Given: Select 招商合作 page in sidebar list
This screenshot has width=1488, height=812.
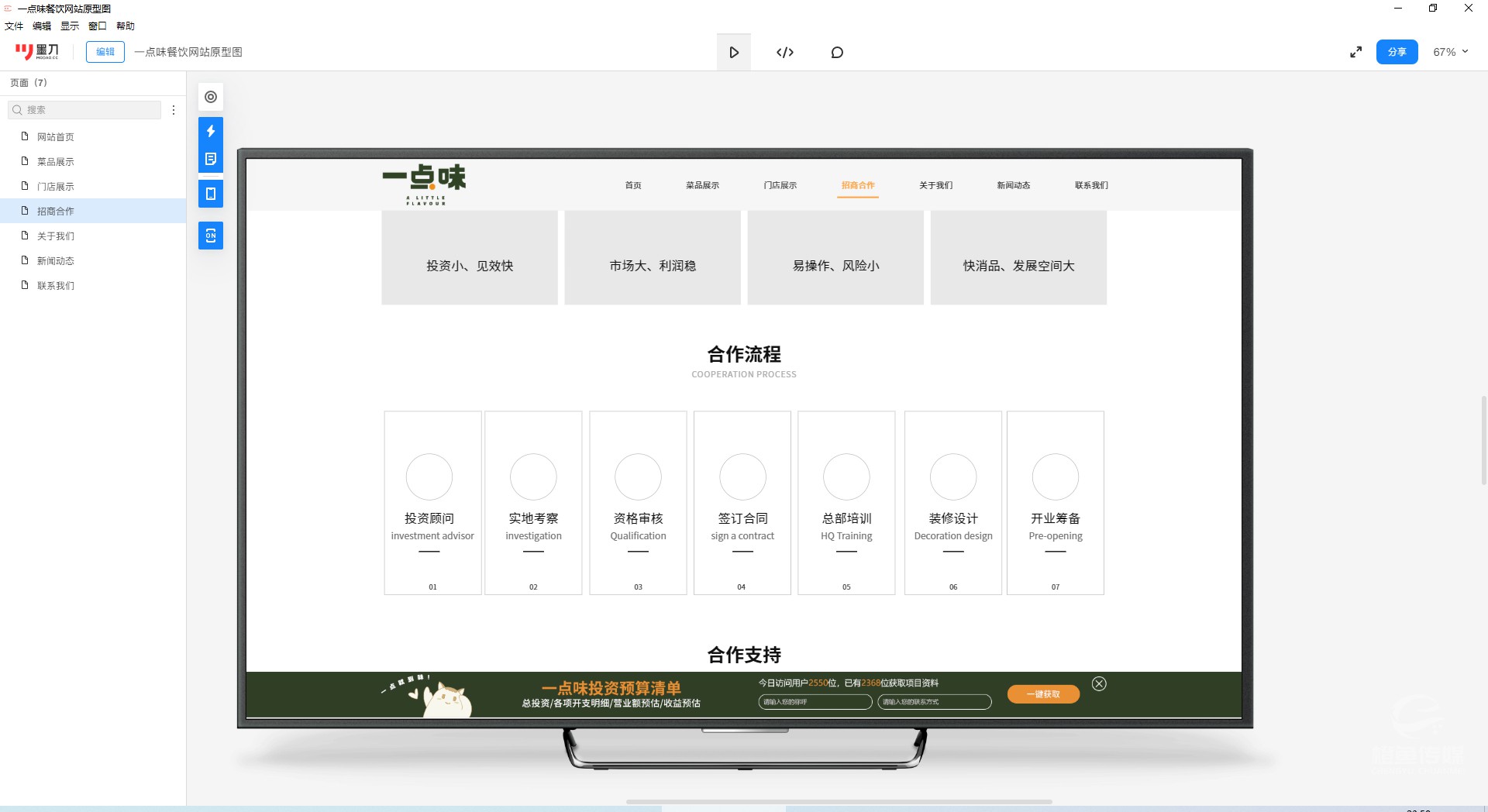Looking at the screenshot, I should pos(93,211).
